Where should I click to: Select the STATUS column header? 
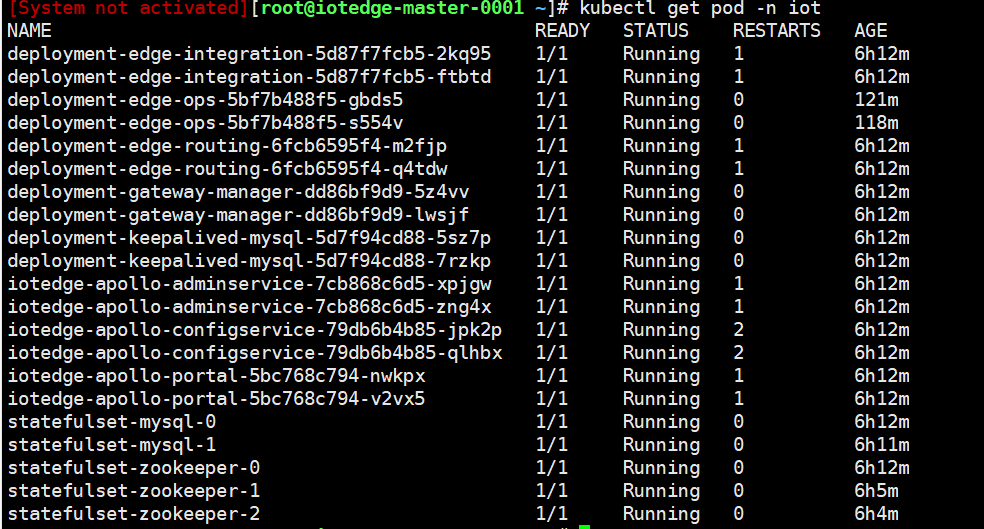[656, 31]
